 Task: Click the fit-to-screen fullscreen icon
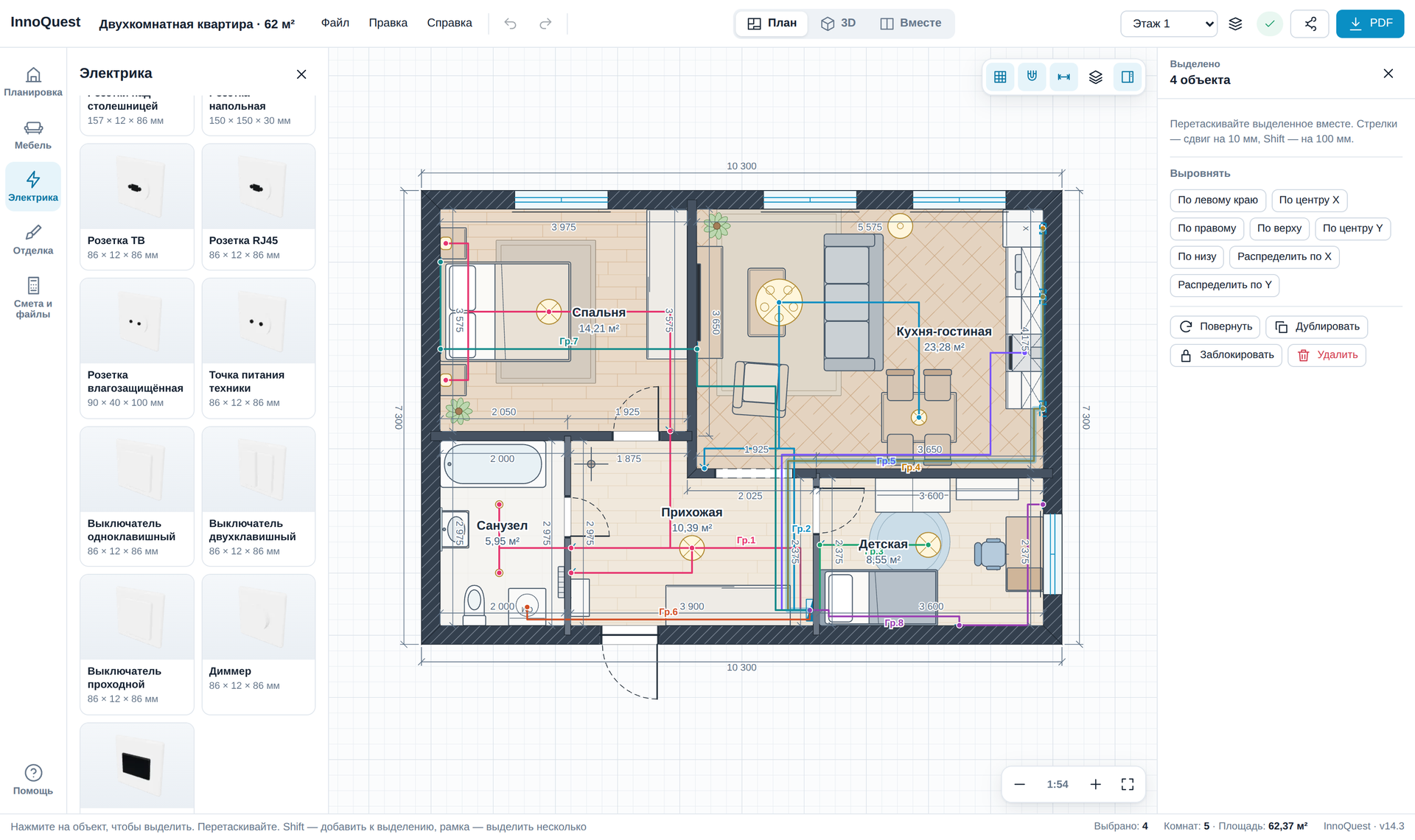point(1128,784)
